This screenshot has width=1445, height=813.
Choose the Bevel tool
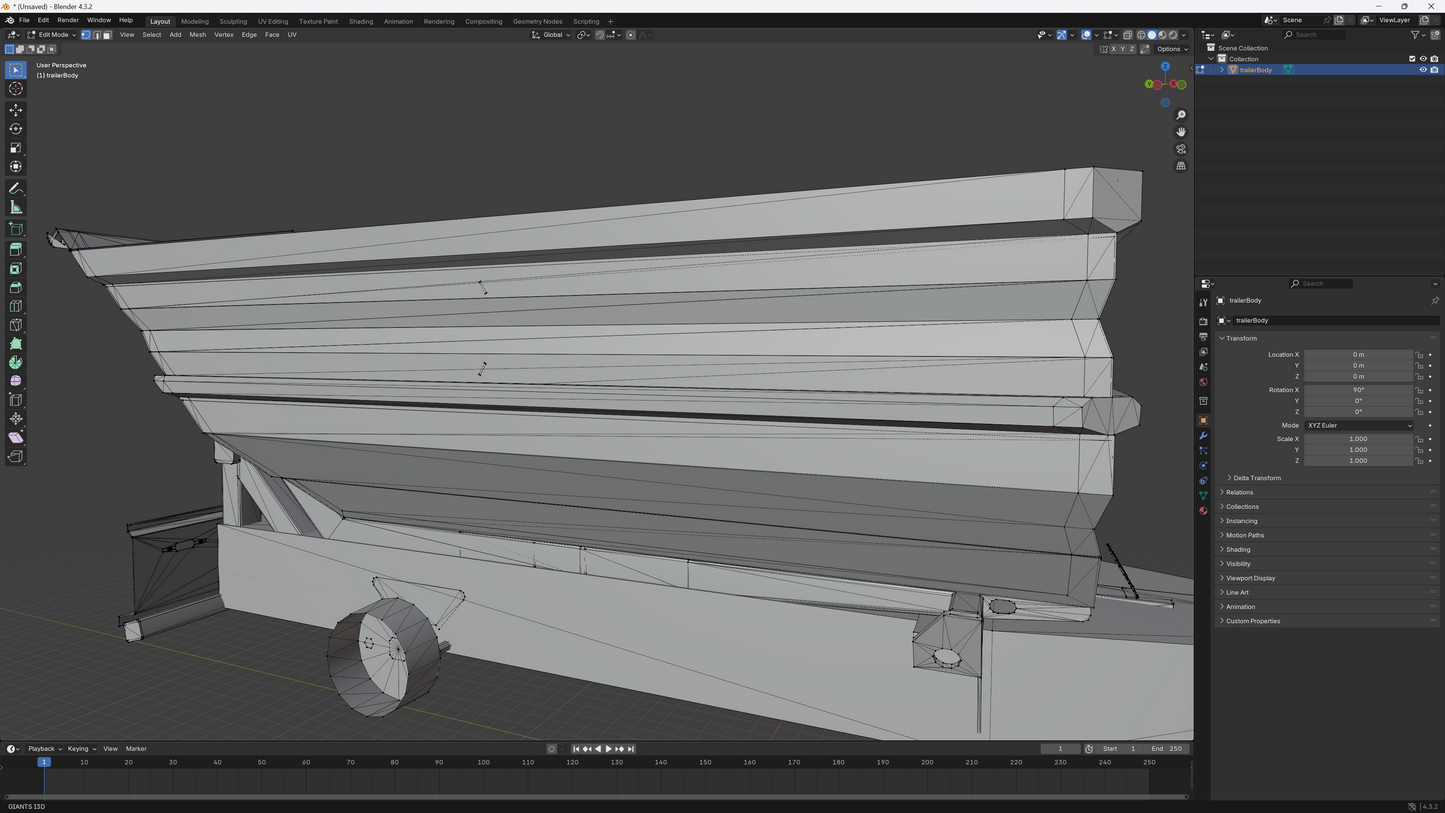pos(16,287)
